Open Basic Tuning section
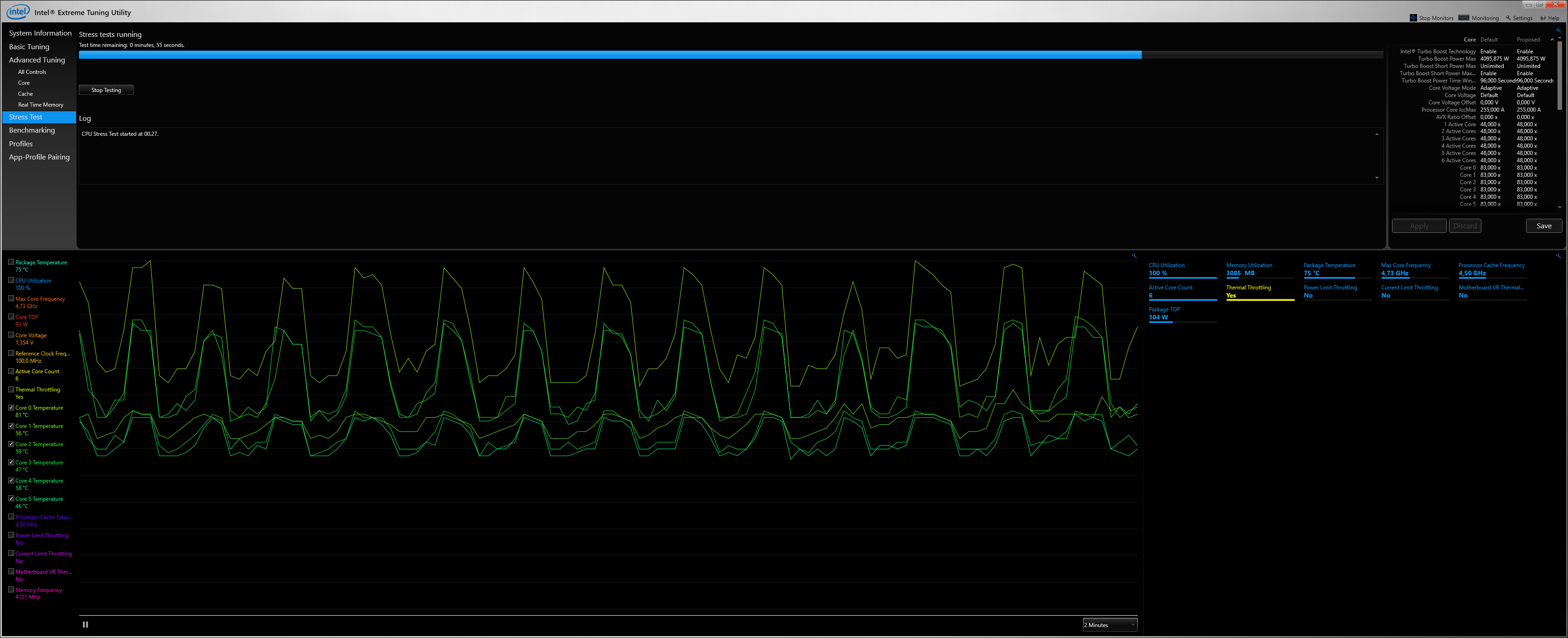1568x638 pixels. [29, 46]
